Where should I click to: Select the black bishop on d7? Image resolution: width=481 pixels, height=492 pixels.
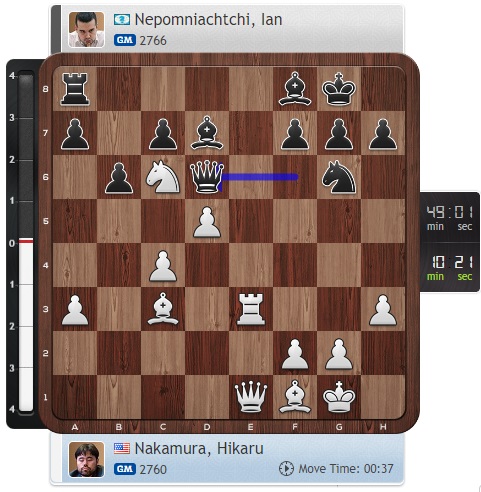[207, 133]
